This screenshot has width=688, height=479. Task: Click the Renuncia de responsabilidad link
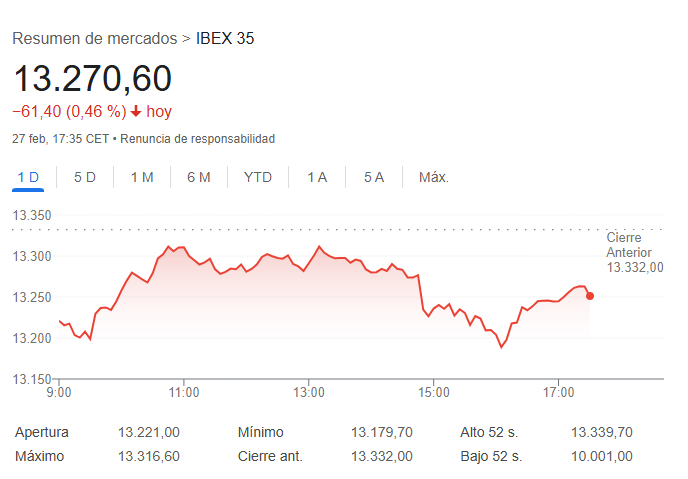(x=197, y=139)
